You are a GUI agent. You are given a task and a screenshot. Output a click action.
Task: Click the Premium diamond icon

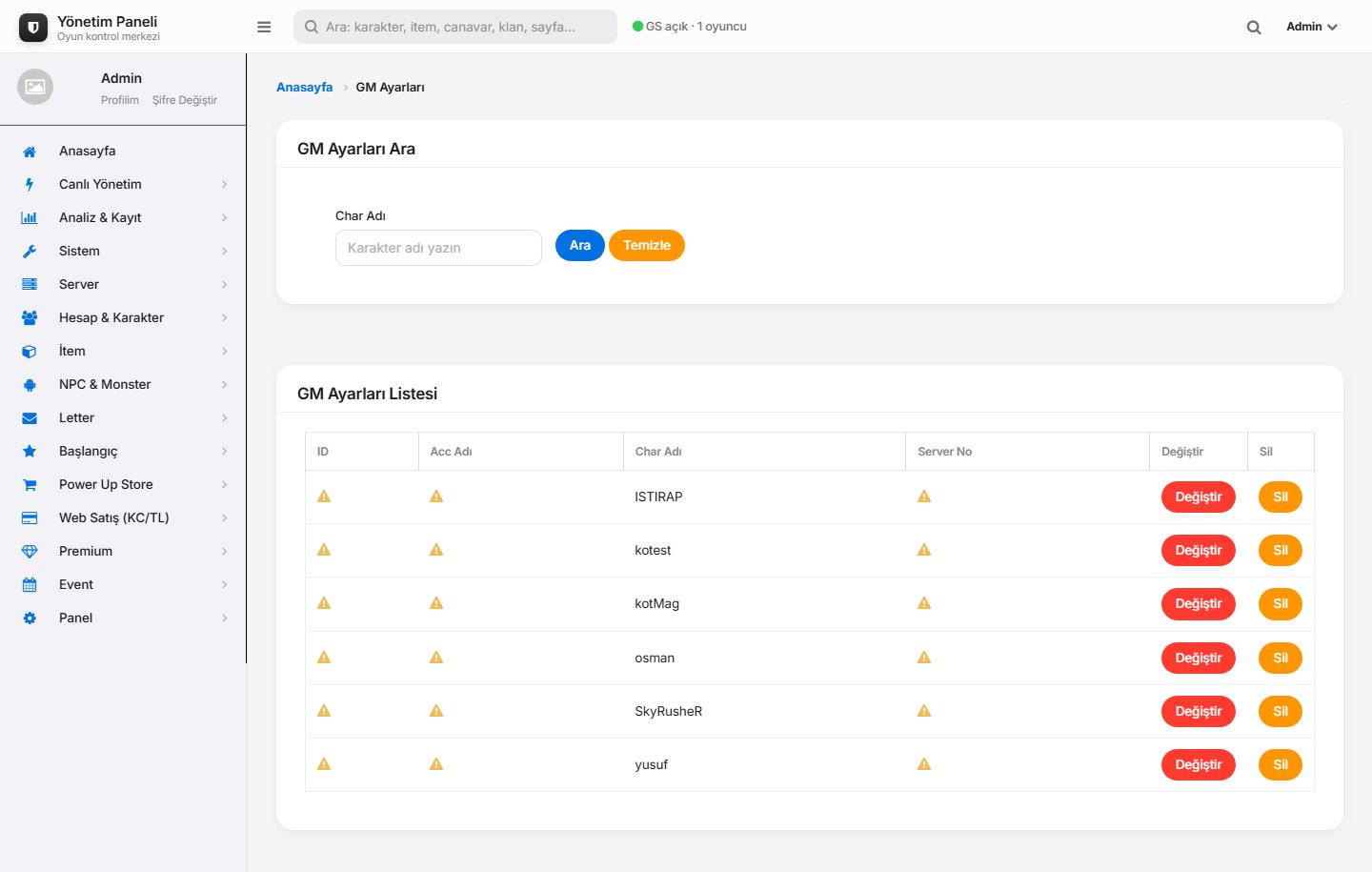click(30, 552)
